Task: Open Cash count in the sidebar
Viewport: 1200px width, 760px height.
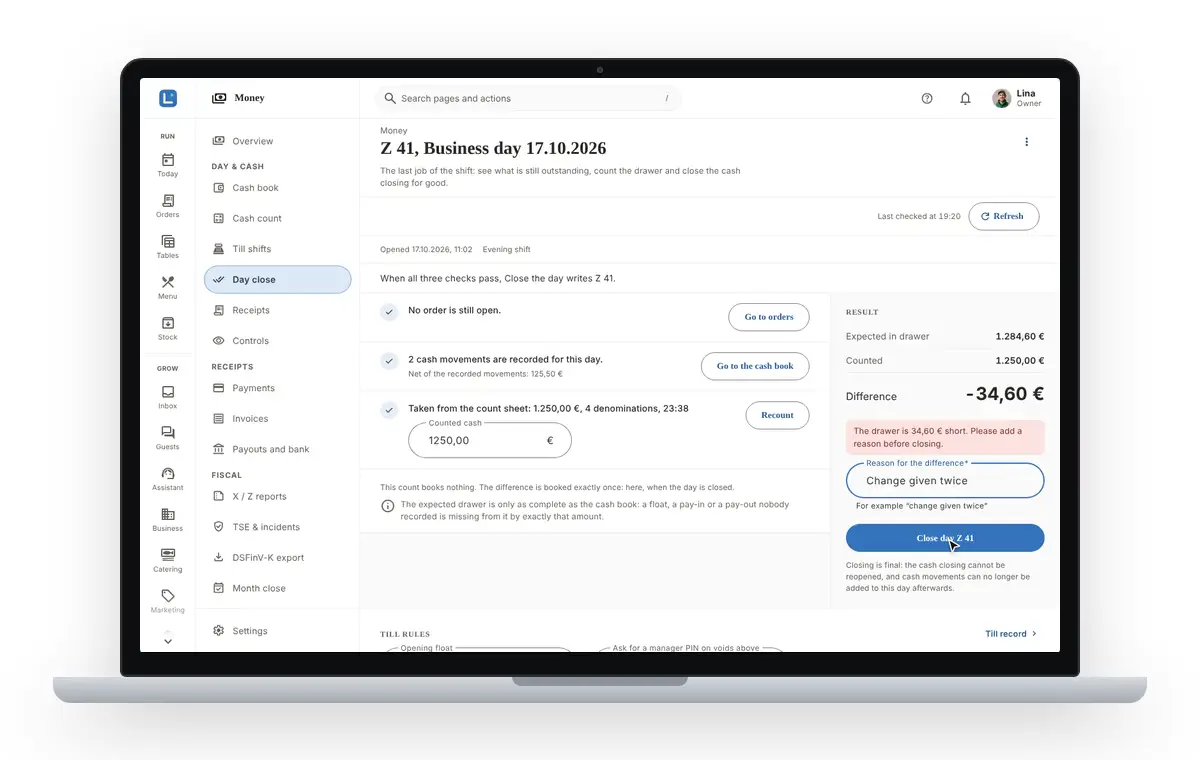Action: pyautogui.click(x=278, y=218)
